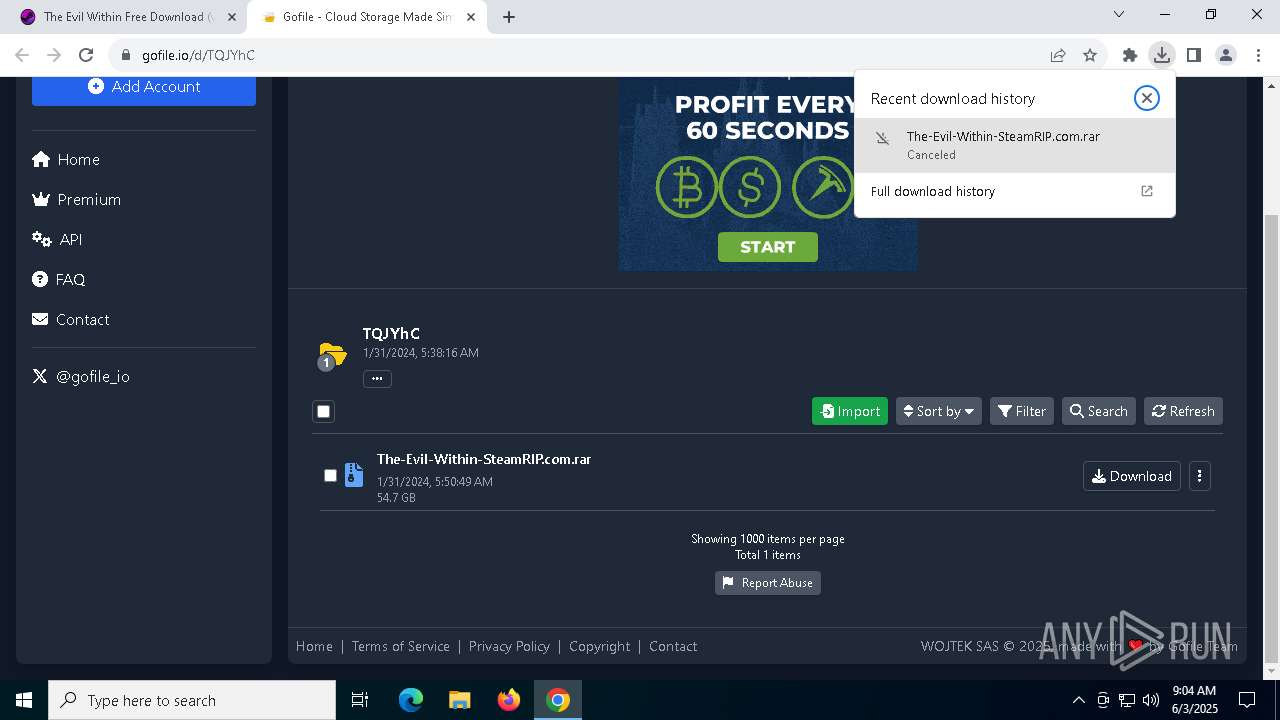The image size is (1280, 720).
Task: Toggle the Chrome side panel icon
Action: tap(1193, 55)
